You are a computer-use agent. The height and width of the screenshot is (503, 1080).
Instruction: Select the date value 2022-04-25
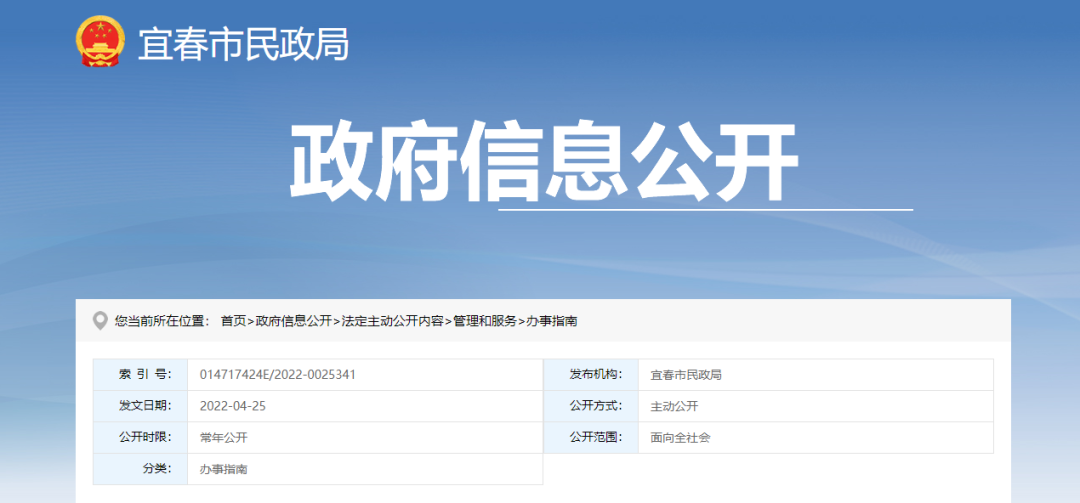point(233,406)
